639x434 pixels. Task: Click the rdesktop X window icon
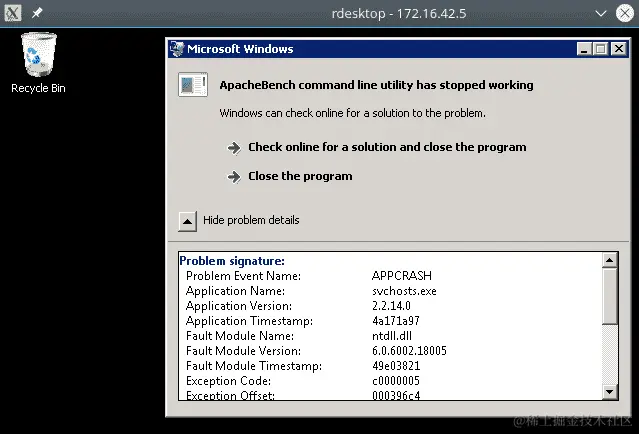coord(13,13)
